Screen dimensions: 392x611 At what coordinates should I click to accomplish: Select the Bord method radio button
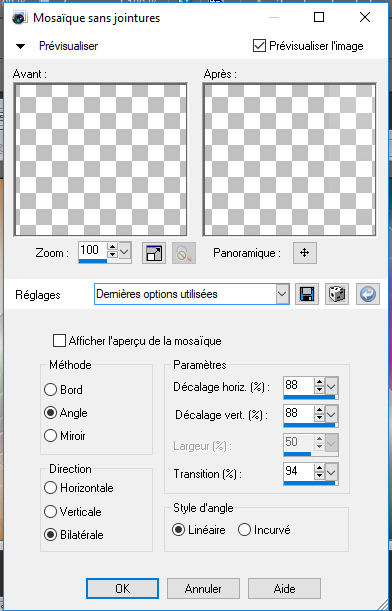click(x=50, y=389)
